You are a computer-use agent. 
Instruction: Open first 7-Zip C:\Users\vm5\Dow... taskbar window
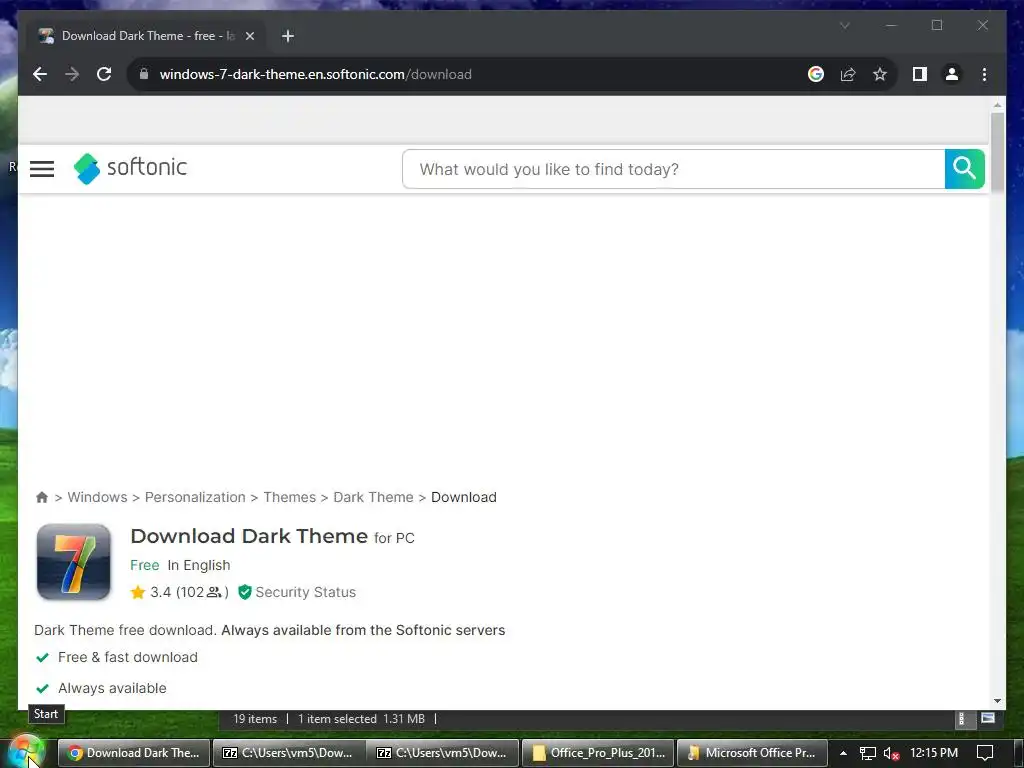tap(288, 753)
